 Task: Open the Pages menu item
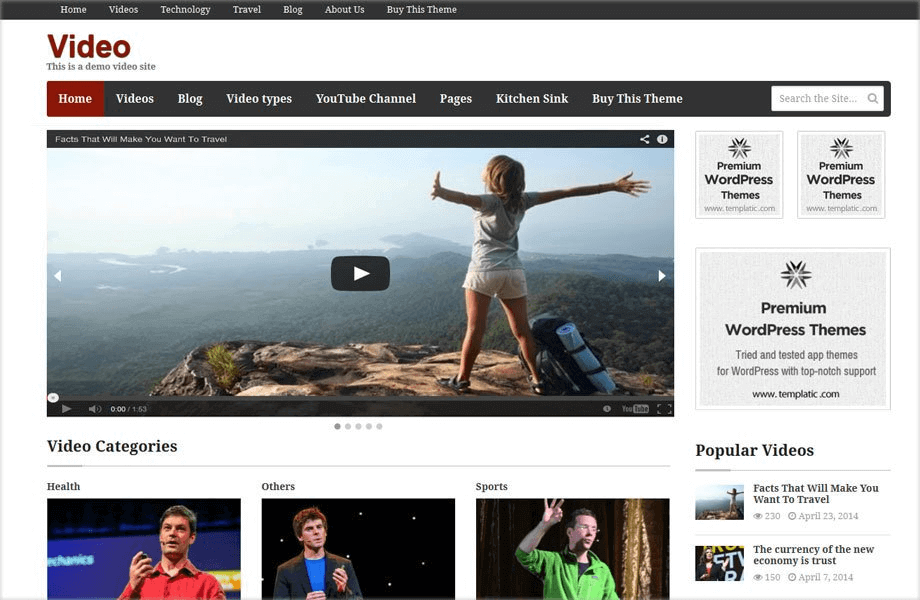point(456,99)
